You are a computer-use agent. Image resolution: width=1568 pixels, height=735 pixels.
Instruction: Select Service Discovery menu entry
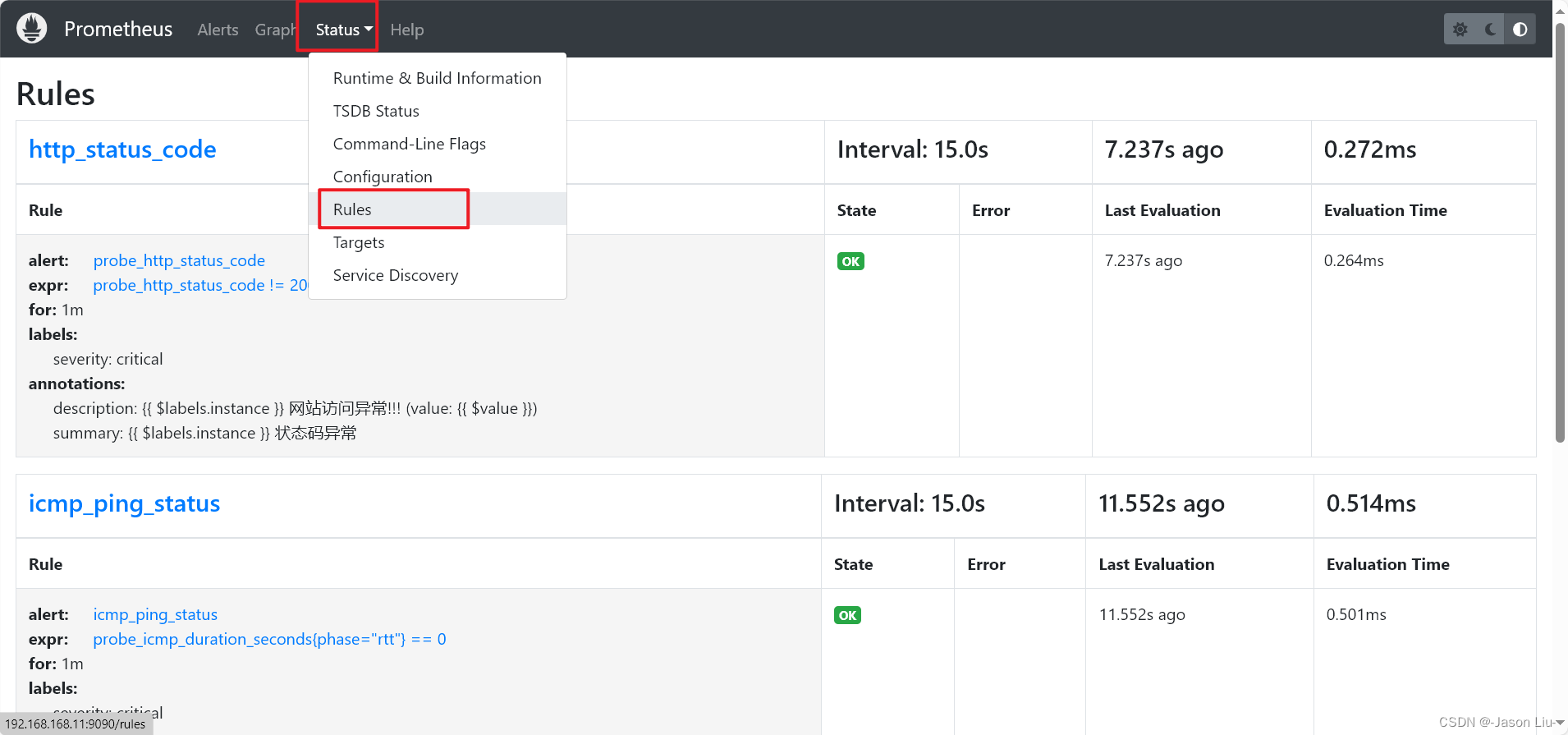(x=438, y=275)
